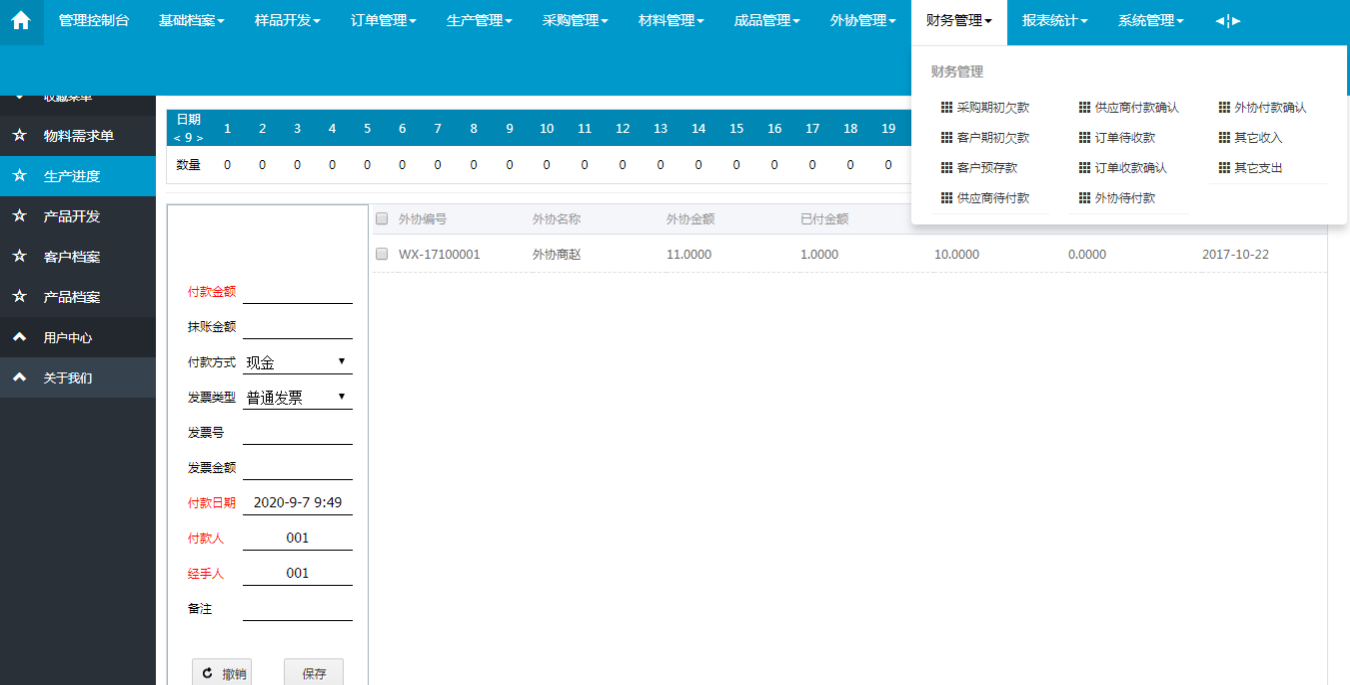This screenshot has height=685, width=1350.
Task: Click the home icon in top bar
Action: pyautogui.click(x=21, y=21)
